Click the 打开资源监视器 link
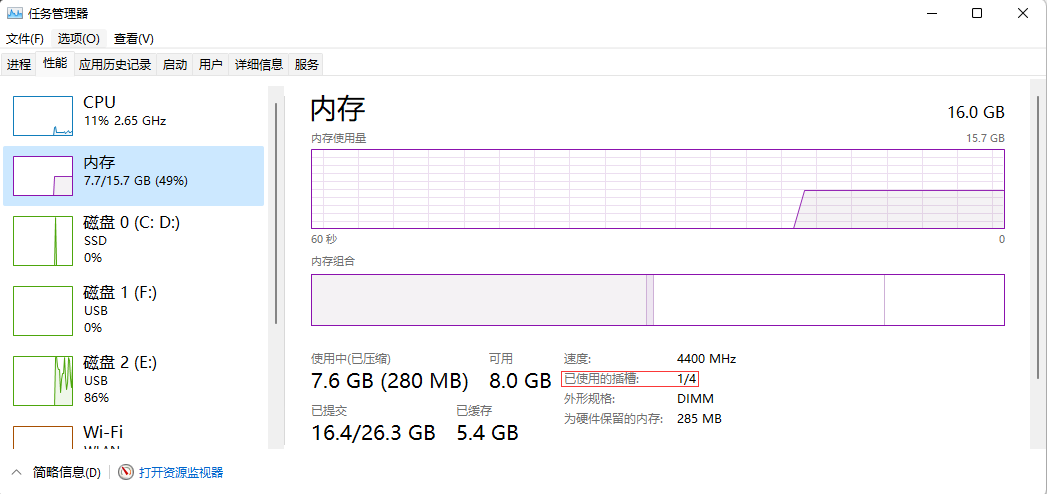The height and width of the screenshot is (494, 1047). coord(181,472)
